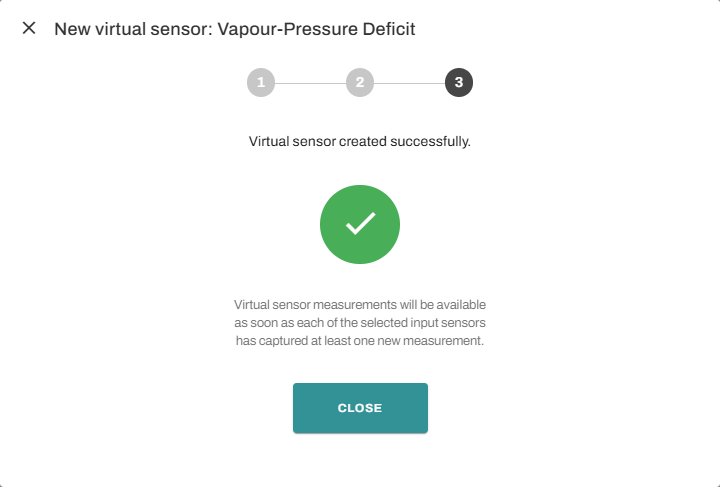The height and width of the screenshot is (487, 720).
Task: Click the X icon beside the dialog title
Action: click(x=29, y=28)
